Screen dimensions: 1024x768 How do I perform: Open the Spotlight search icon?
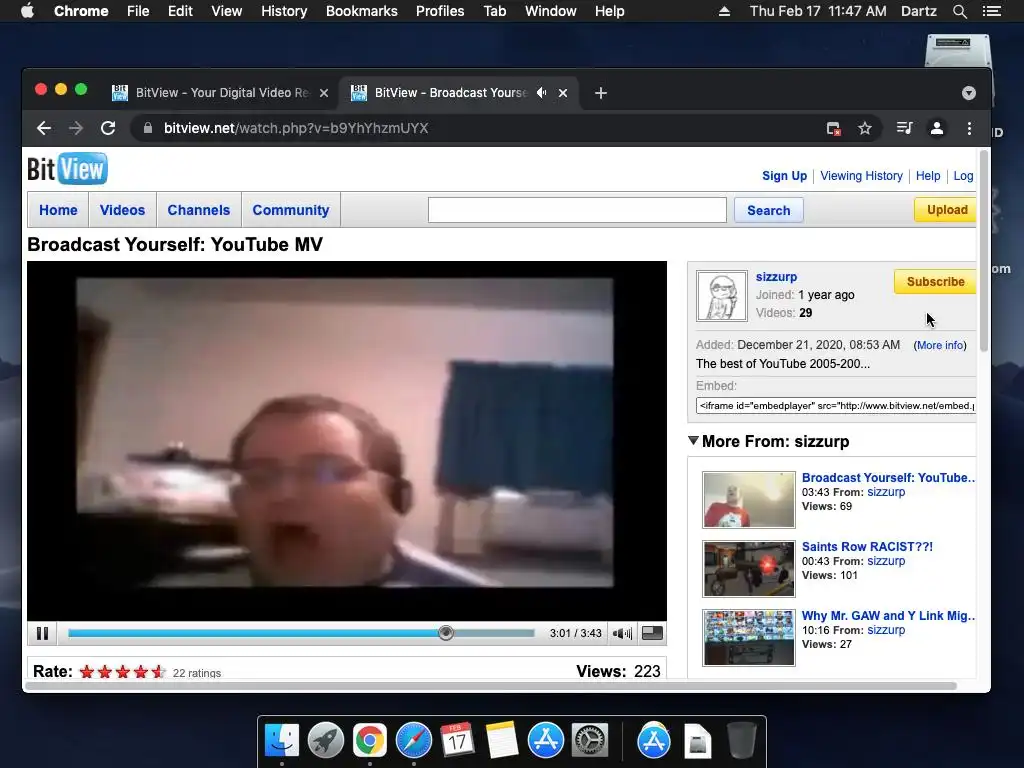[959, 11]
